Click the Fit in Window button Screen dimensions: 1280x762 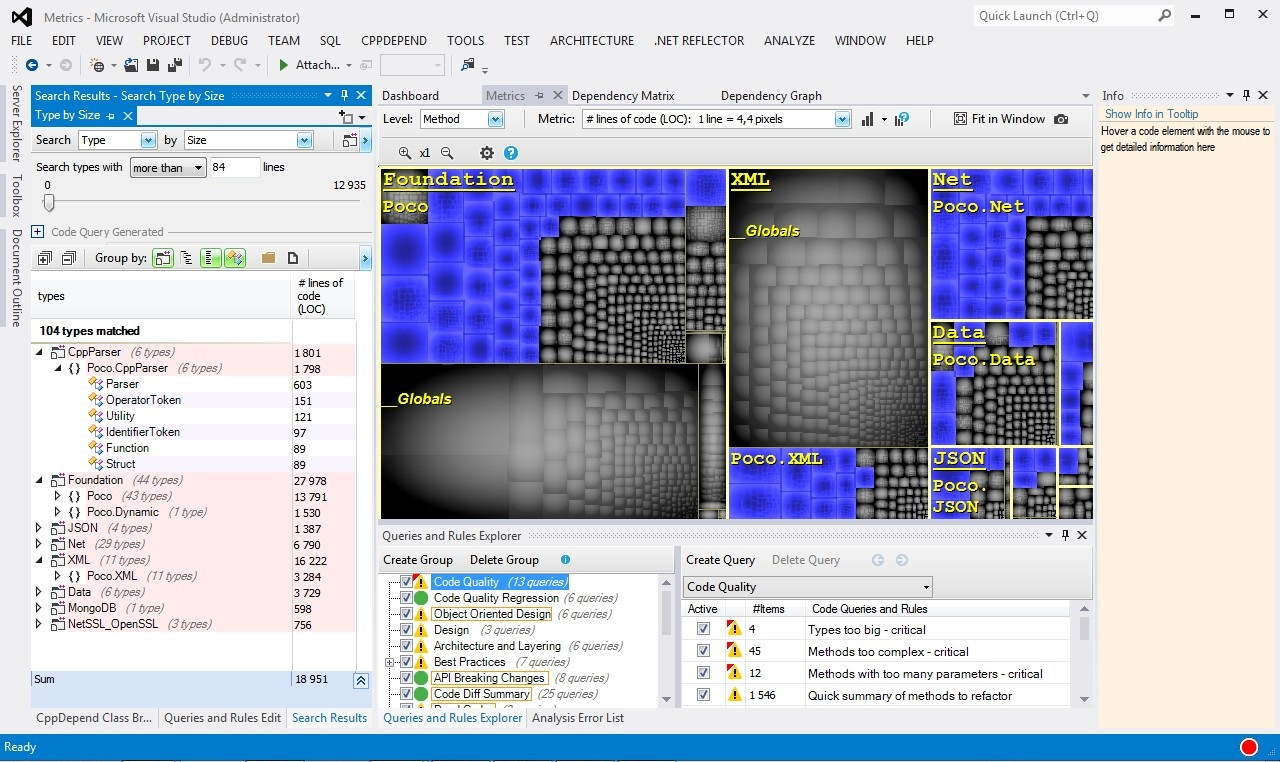(x=998, y=119)
